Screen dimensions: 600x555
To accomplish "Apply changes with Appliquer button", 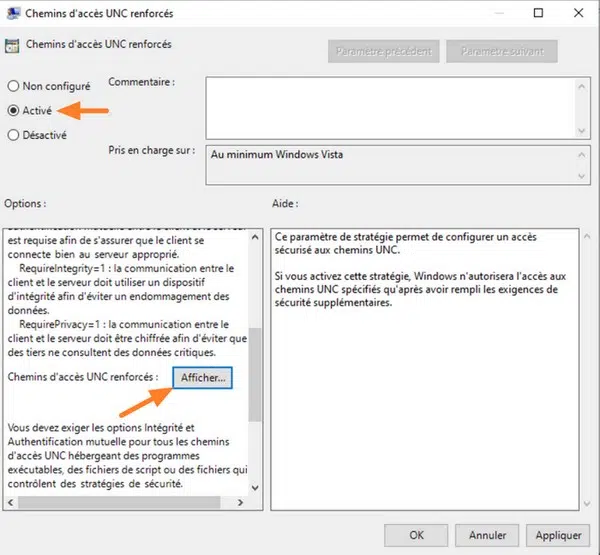I will 558,535.
